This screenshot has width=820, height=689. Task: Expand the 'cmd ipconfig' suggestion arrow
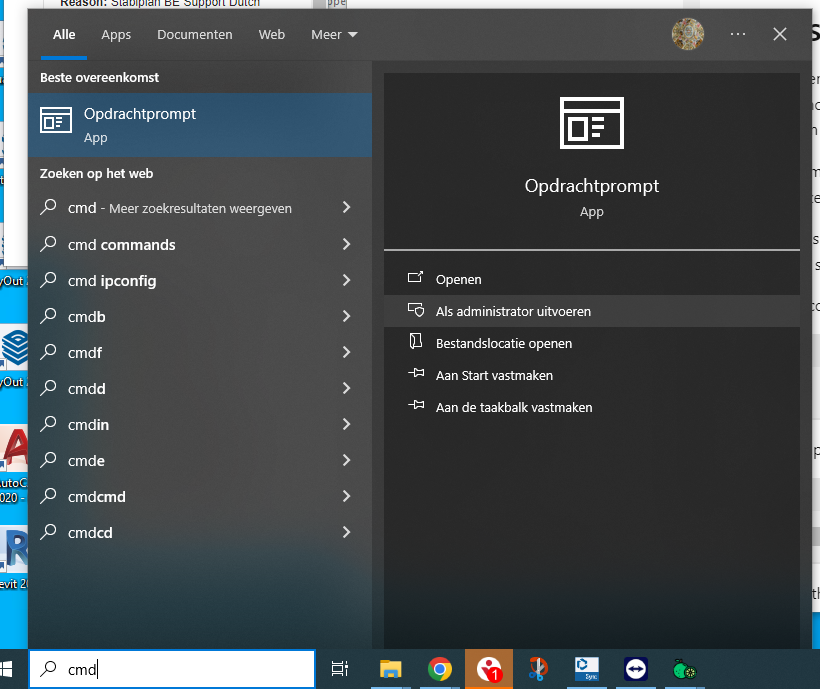tap(346, 280)
